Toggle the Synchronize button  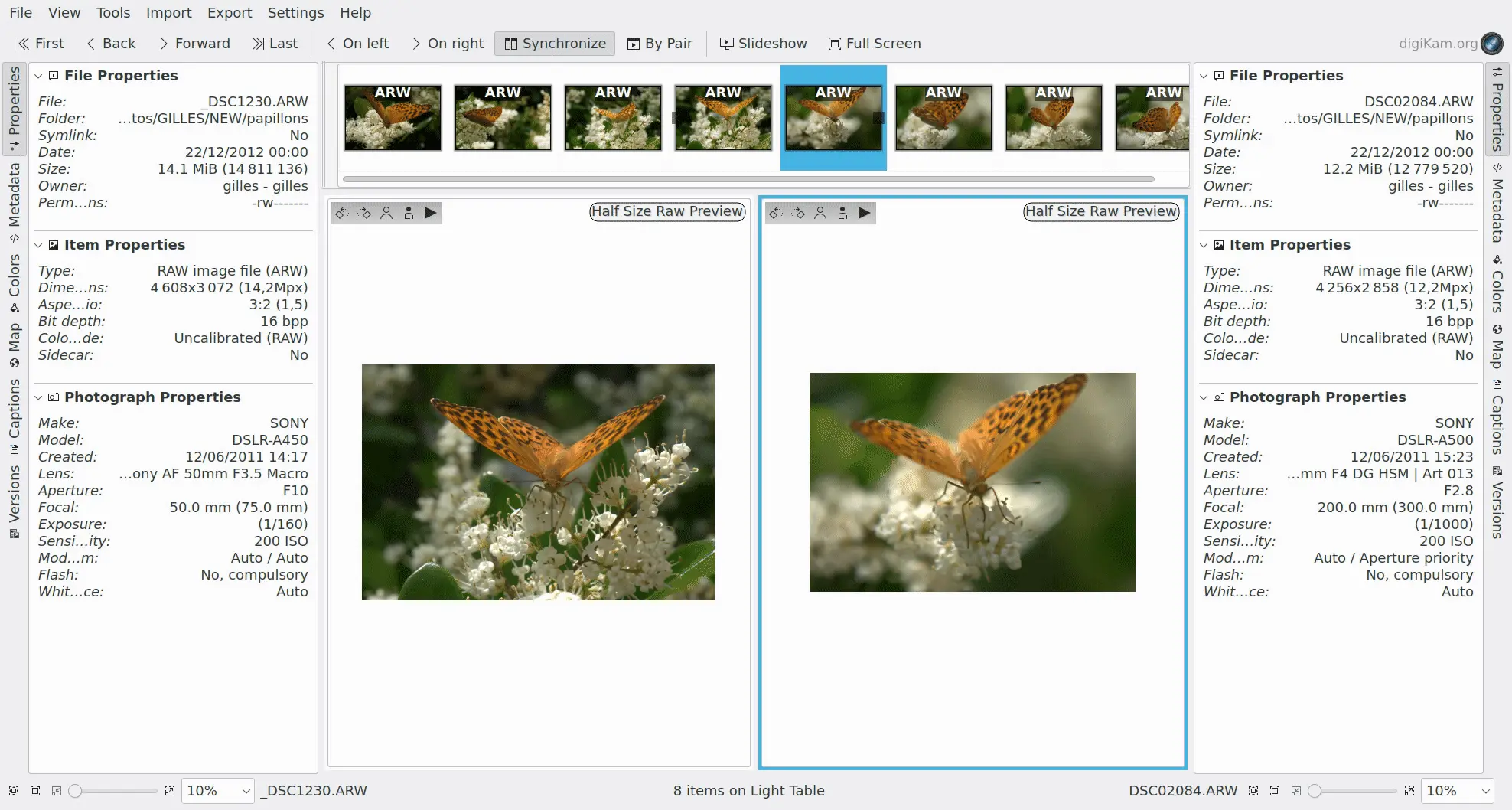pos(555,44)
